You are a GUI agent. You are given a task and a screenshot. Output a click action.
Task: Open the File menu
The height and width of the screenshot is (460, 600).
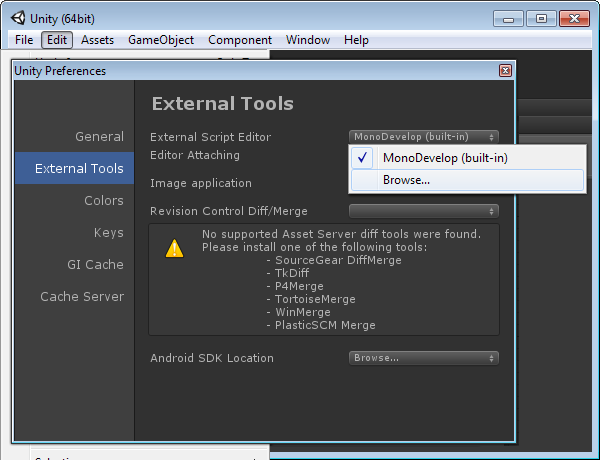coord(24,40)
